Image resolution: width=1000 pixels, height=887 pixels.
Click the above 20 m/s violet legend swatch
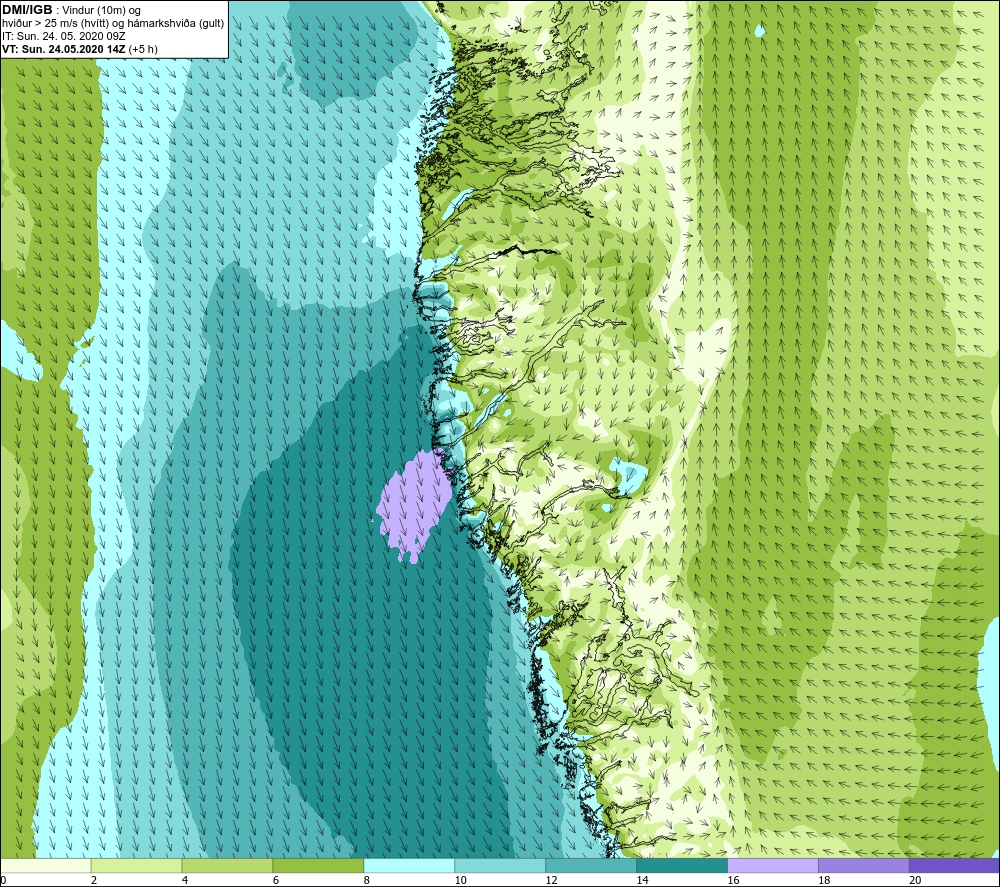click(x=954, y=866)
